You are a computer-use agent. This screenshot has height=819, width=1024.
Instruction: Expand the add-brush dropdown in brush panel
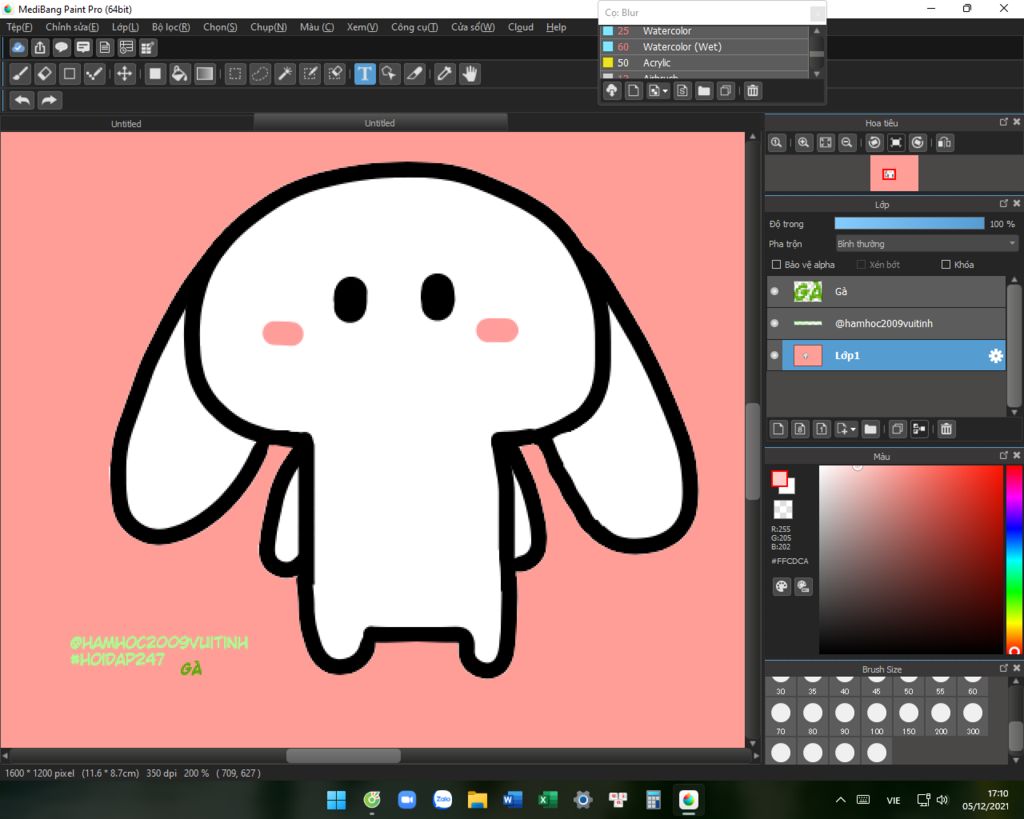(x=658, y=91)
